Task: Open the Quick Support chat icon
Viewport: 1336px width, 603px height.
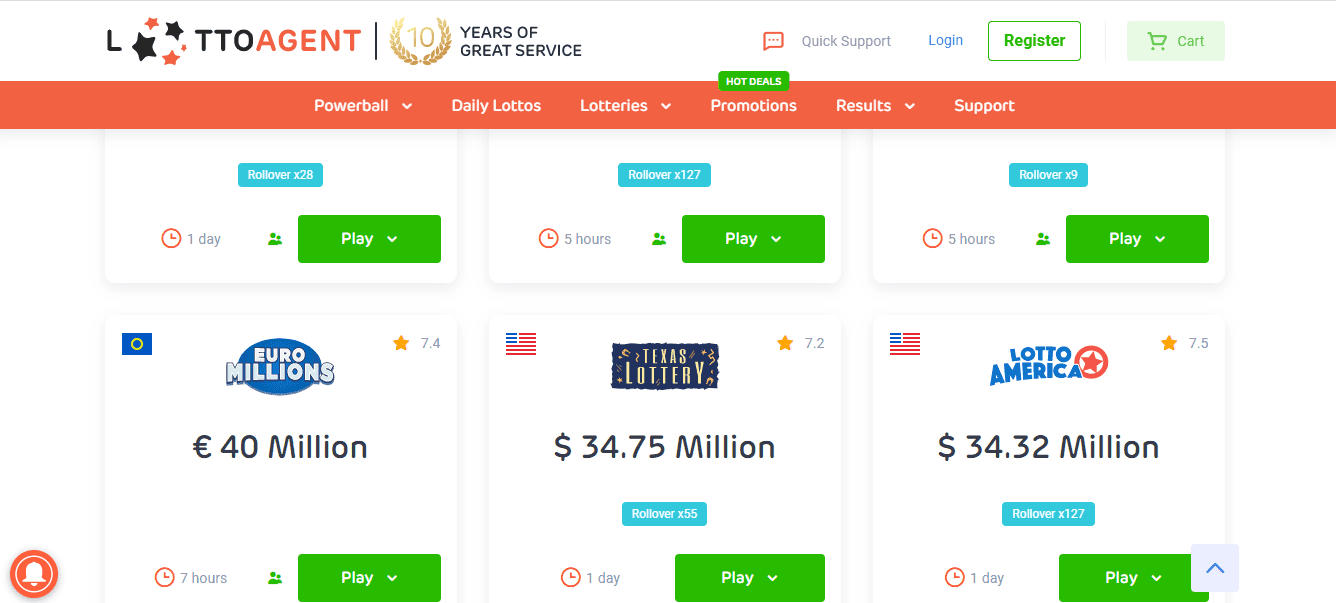Action: pyautogui.click(x=773, y=41)
